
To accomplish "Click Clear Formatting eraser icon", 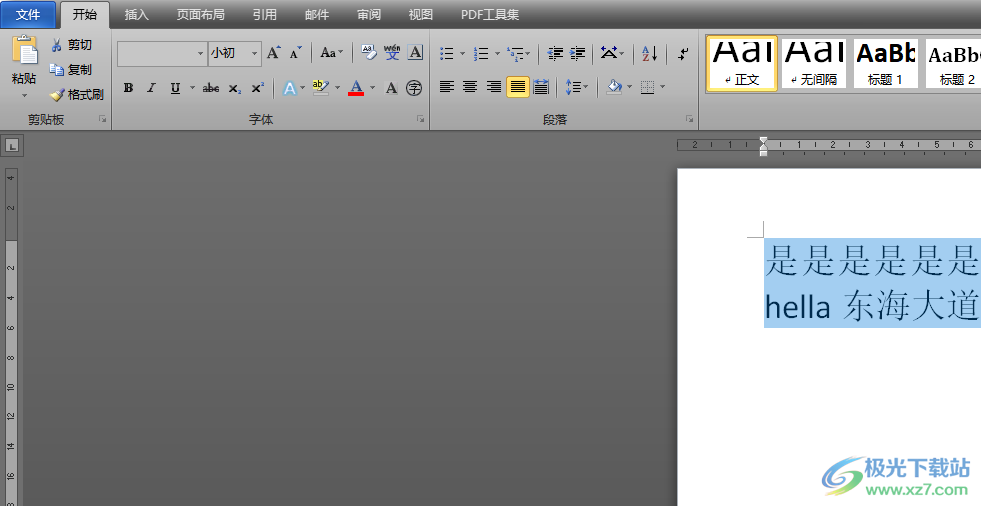I will [369, 53].
